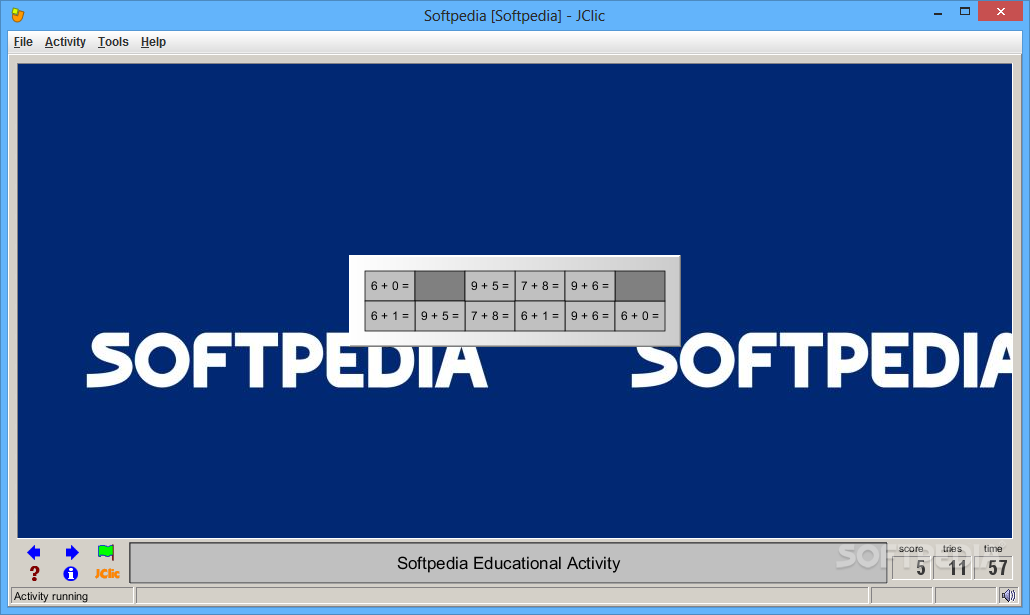1030x615 pixels.
Task: Select the bottom-row "9 + 6 =" cell
Action: coord(590,316)
